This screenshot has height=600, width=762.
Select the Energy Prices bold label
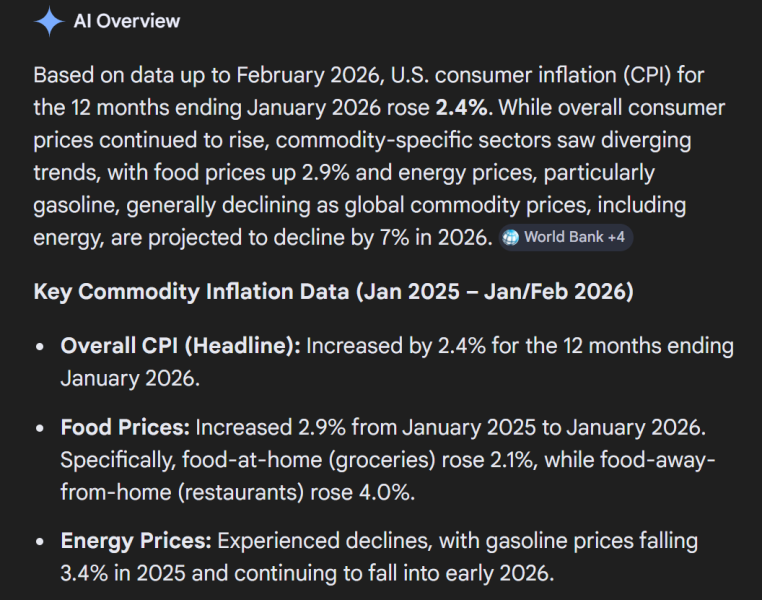point(136,541)
